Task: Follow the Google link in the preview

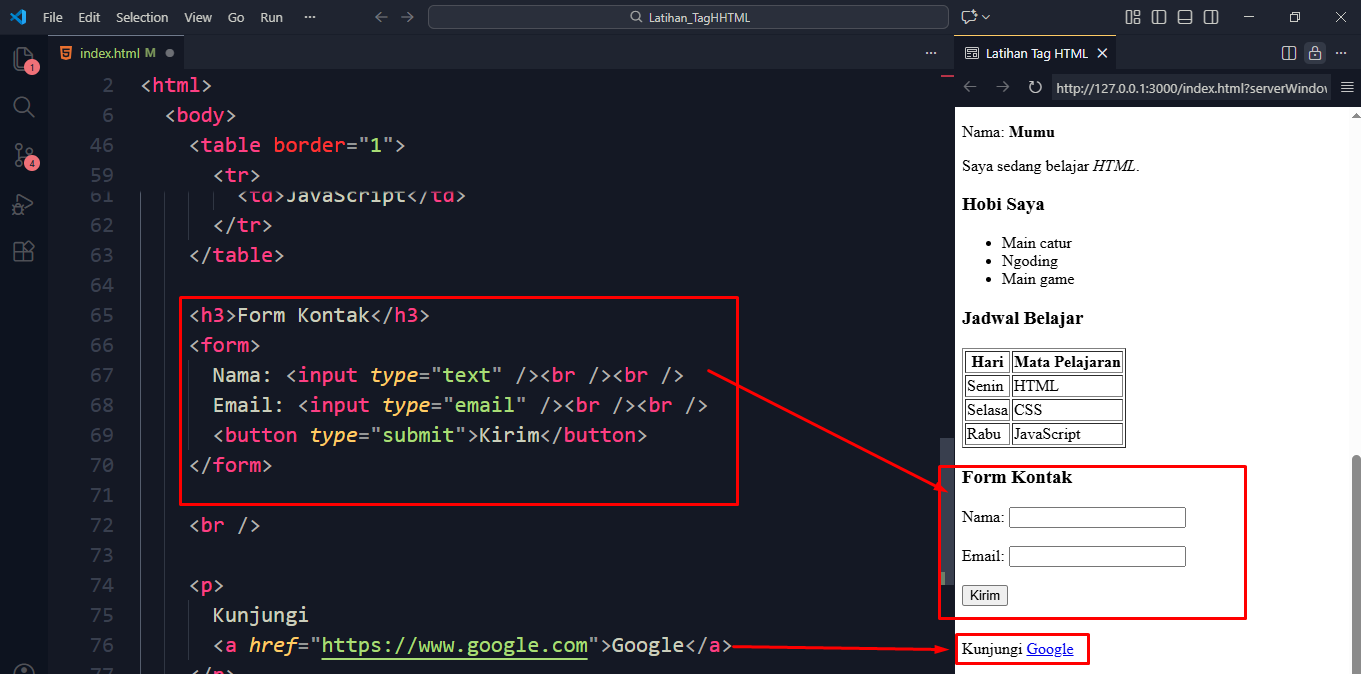Action: click(x=1049, y=649)
